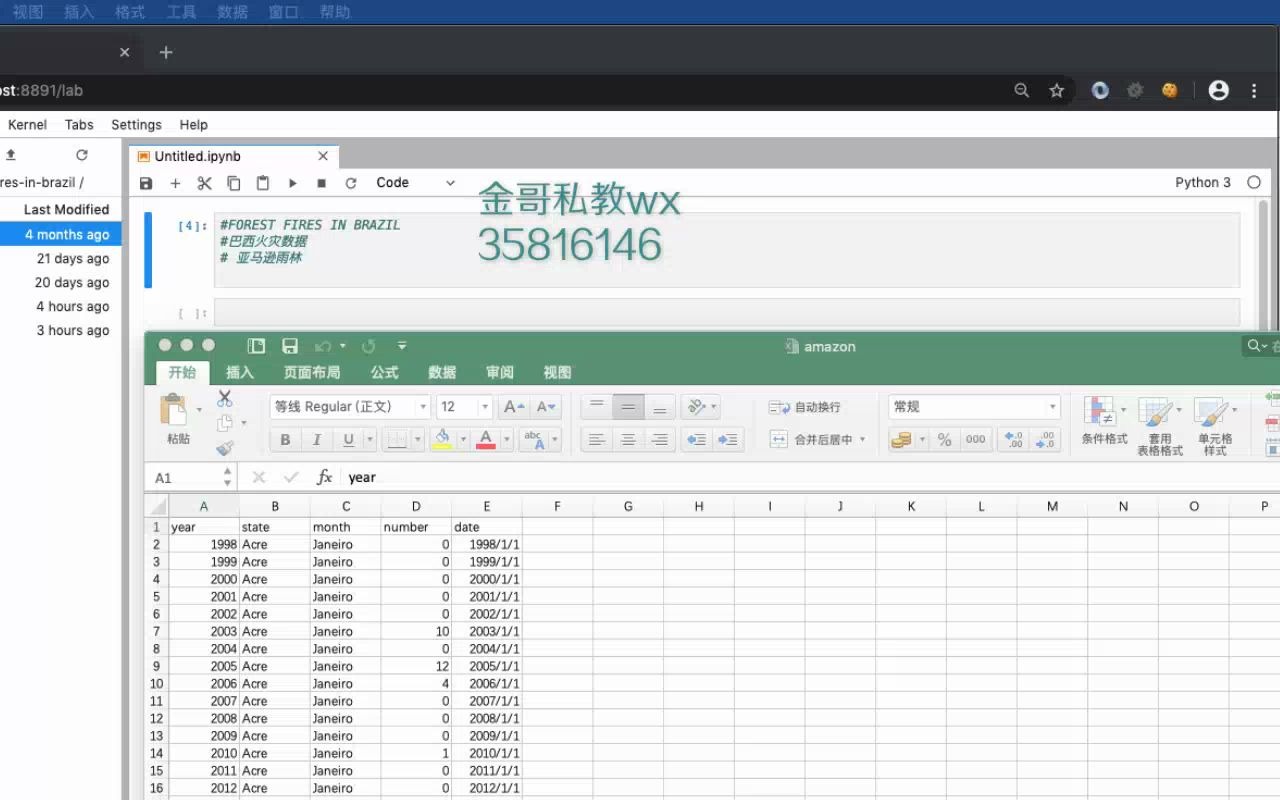Run the current notebook cell
Image resolution: width=1280 pixels, height=800 pixels.
[291, 182]
